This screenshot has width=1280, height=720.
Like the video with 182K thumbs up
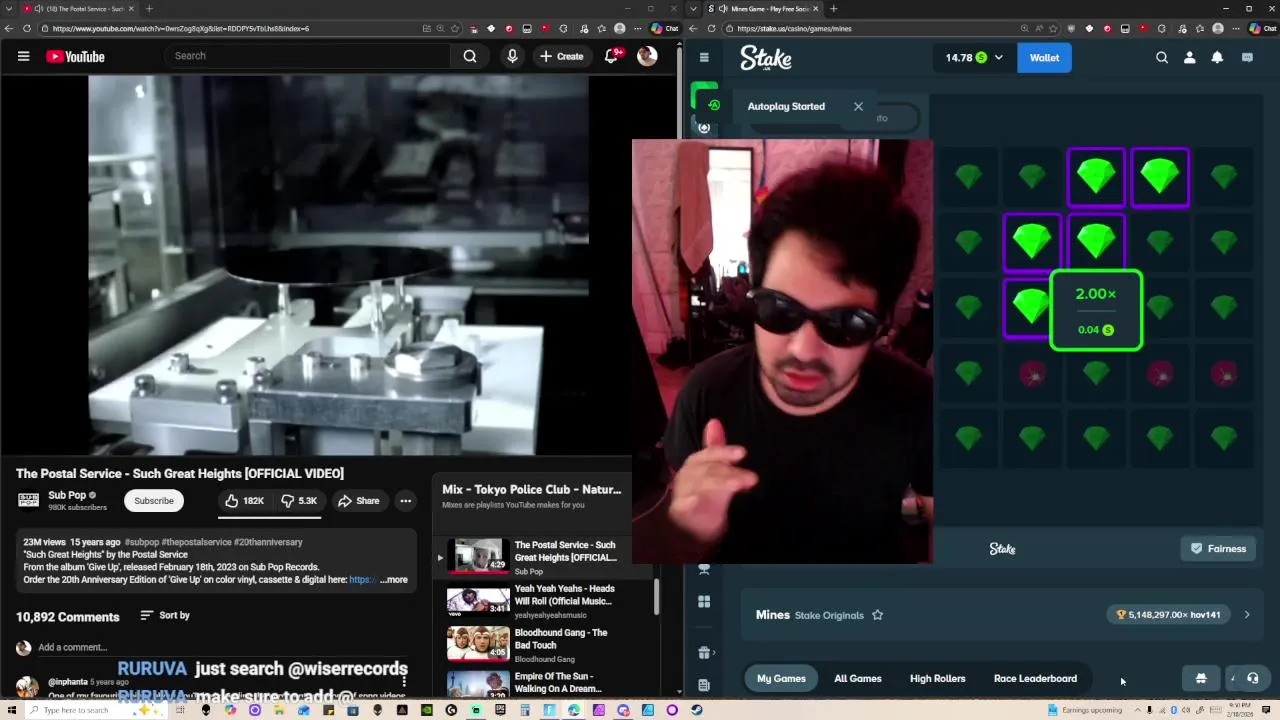[x=244, y=501]
